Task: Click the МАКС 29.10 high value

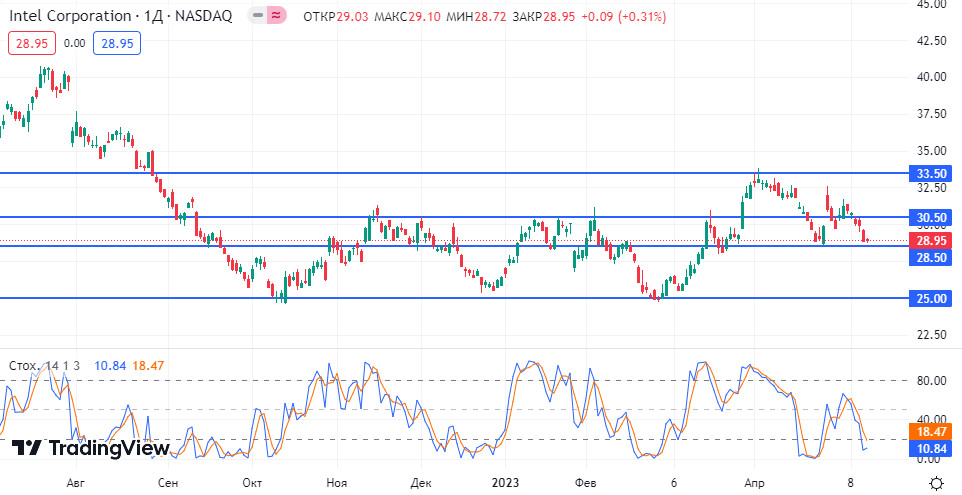Action: pos(407,17)
